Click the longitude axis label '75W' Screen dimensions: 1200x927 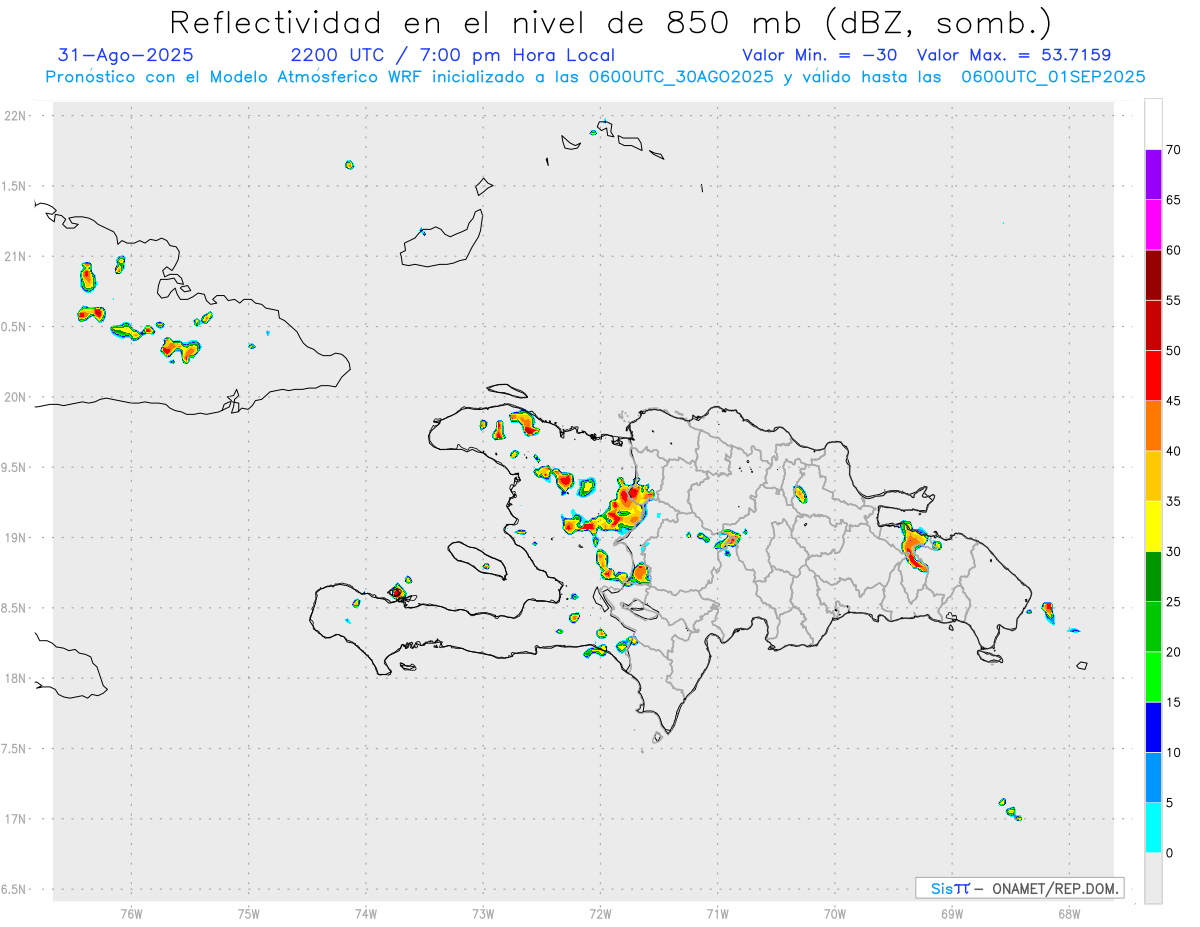click(x=249, y=914)
